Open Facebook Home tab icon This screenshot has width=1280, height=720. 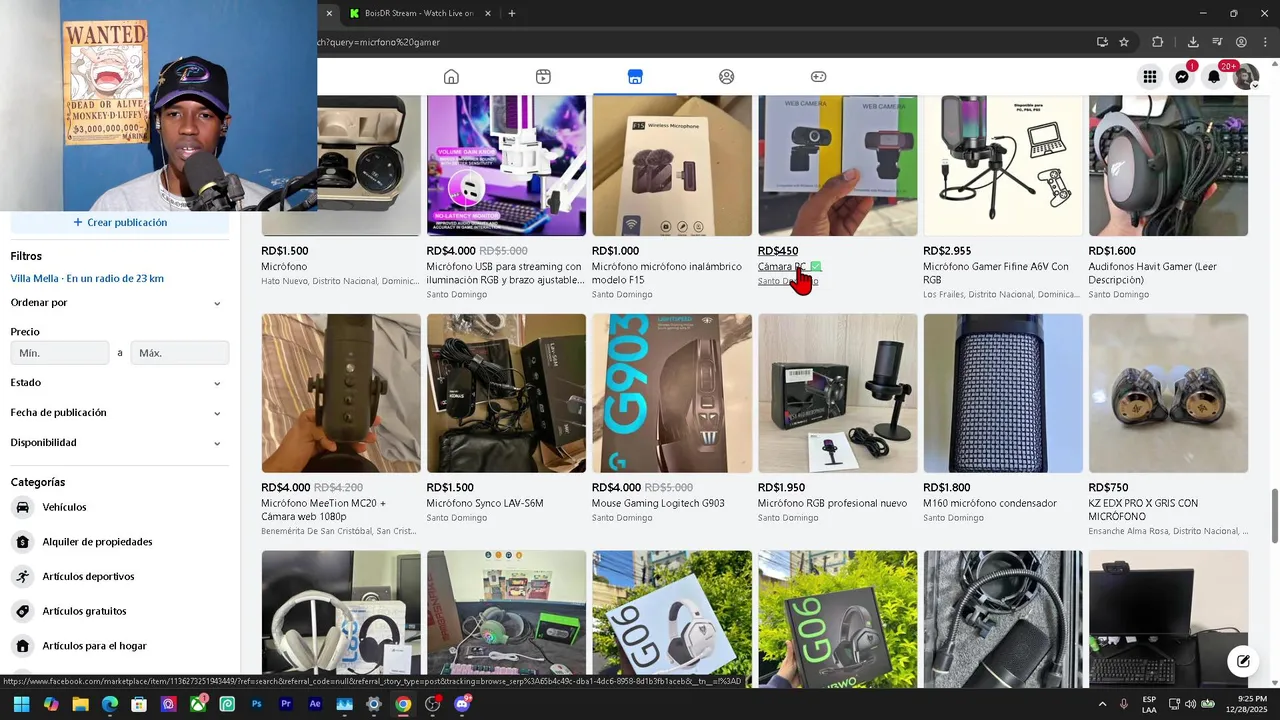[x=451, y=77]
